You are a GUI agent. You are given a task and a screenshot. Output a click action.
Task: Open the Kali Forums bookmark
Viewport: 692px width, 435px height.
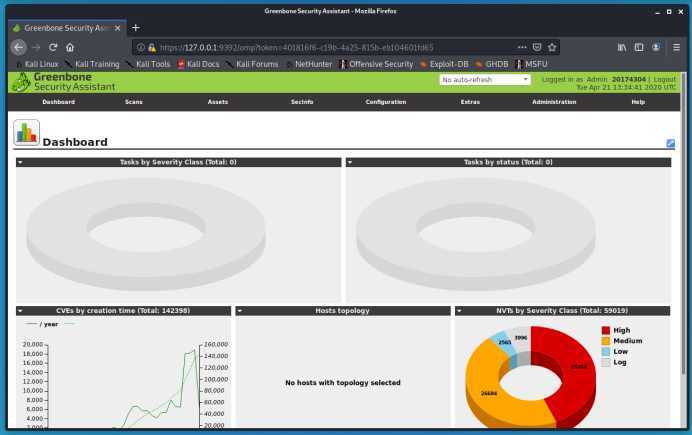pyautogui.click(x=252, y=64)
